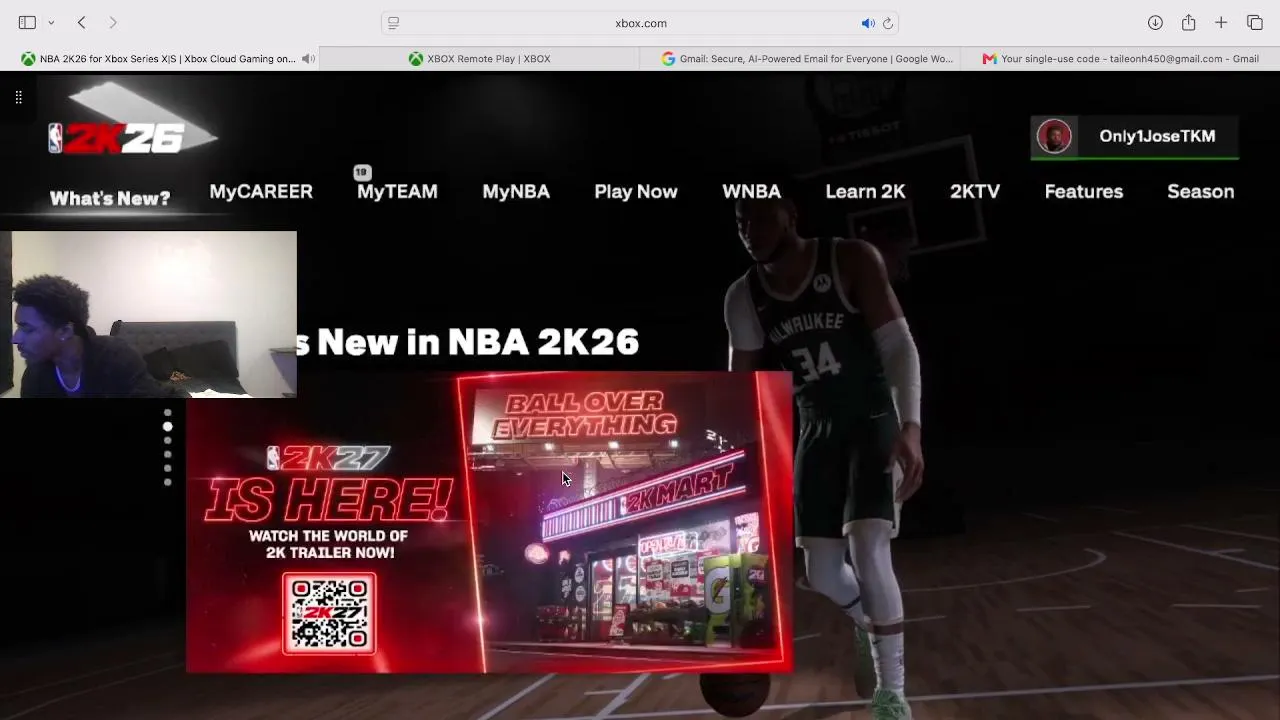
Task: Click the Only1JoseTKM avatar picture
Action: tap(1054, 136)
